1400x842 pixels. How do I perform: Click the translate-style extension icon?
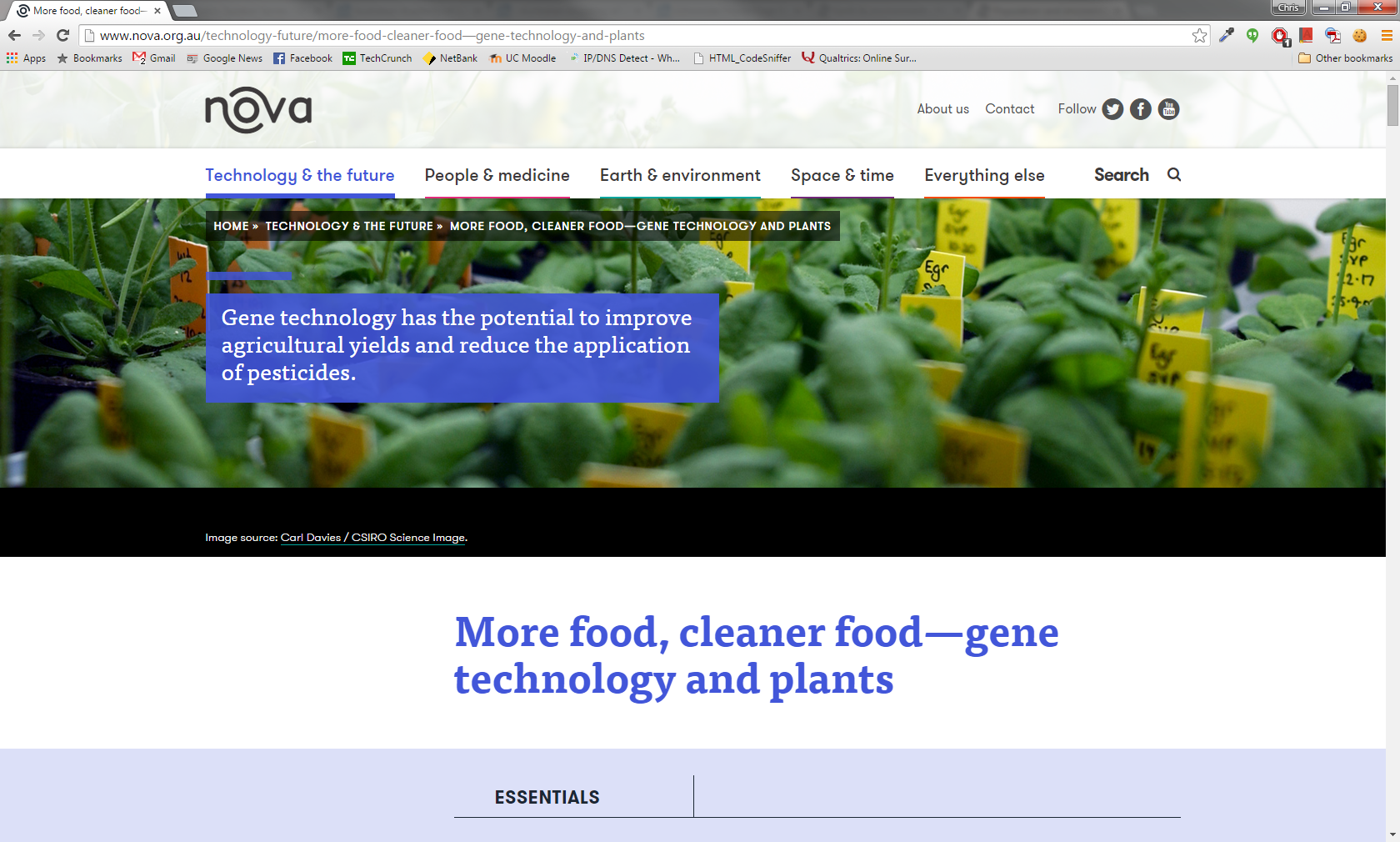[x=1333, y=35]
